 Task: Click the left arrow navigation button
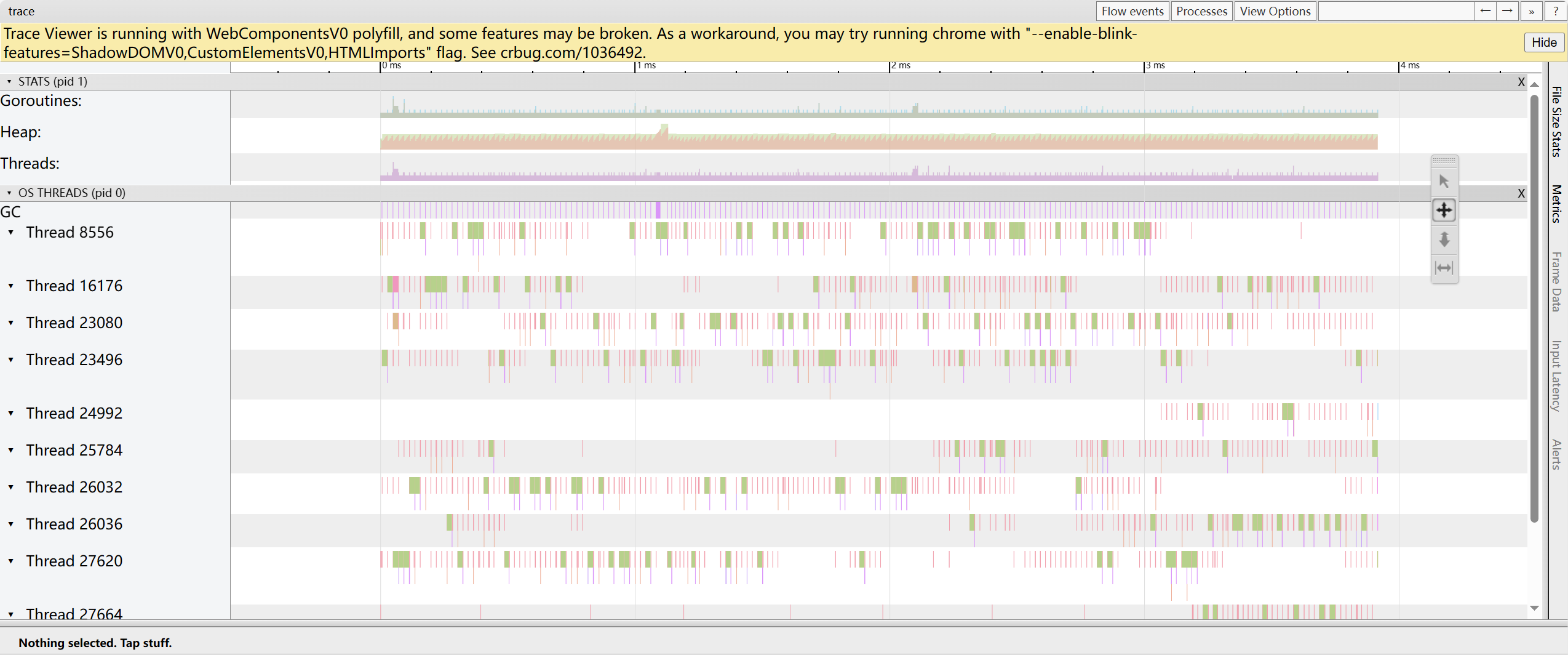coord(1485,11)
